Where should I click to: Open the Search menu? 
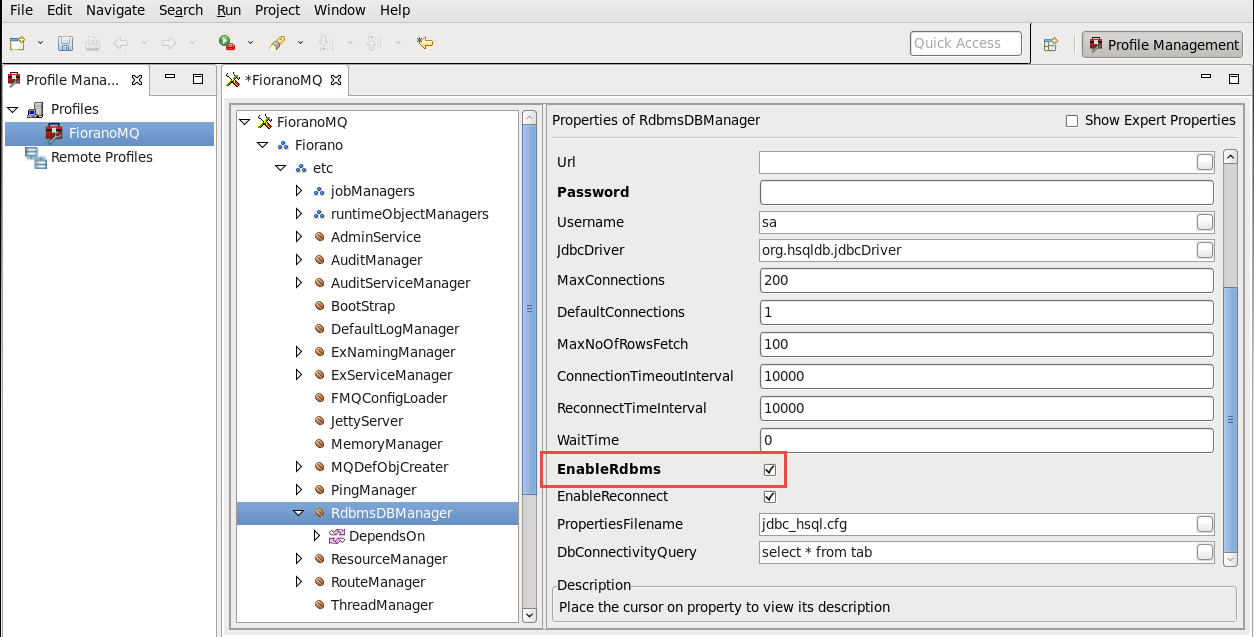tap(181, 10)
